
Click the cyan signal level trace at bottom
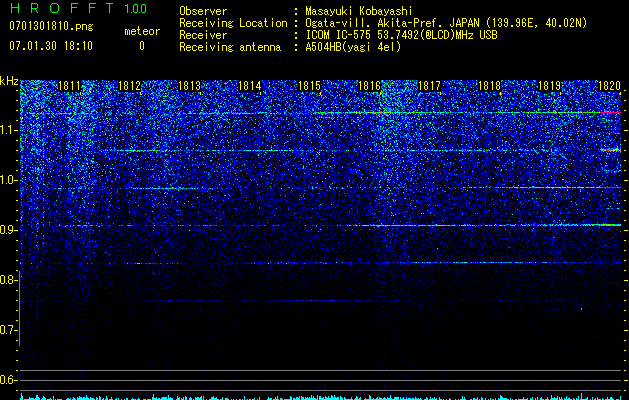(321, 397)
